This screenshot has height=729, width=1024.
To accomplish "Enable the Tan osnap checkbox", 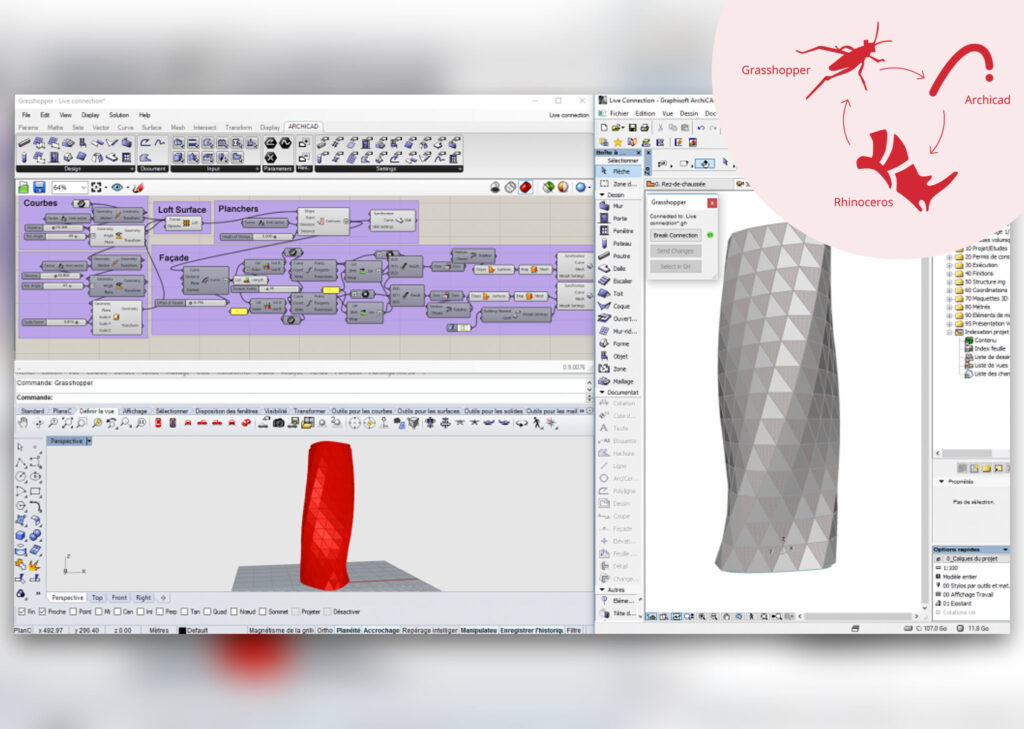I will point(184,612).
